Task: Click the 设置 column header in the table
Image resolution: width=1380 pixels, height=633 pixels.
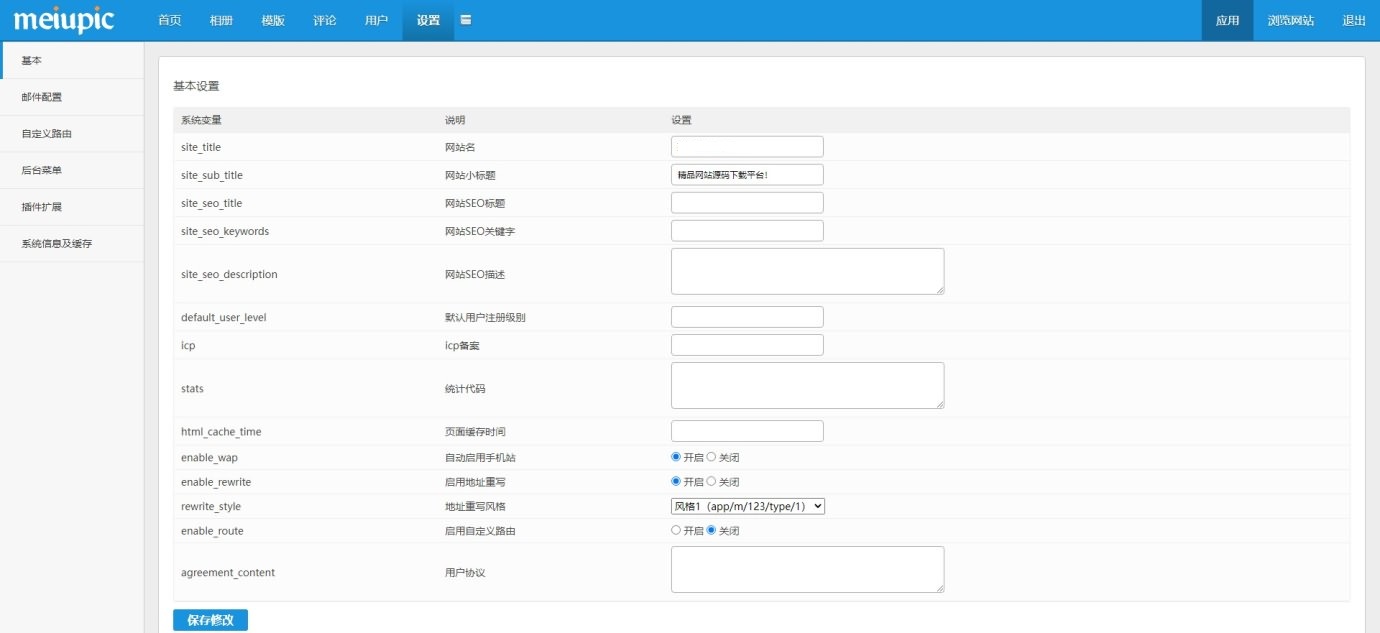Action: [681, 120]
